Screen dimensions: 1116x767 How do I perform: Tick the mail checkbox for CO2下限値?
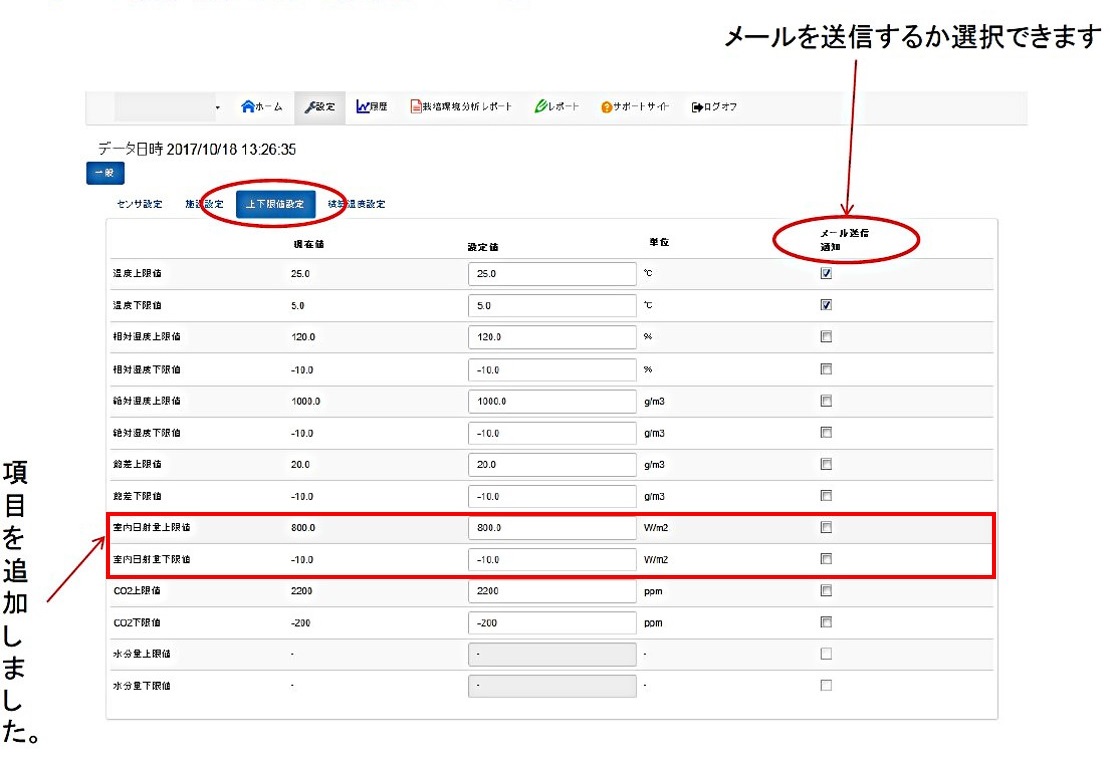(x=826, y=622)
